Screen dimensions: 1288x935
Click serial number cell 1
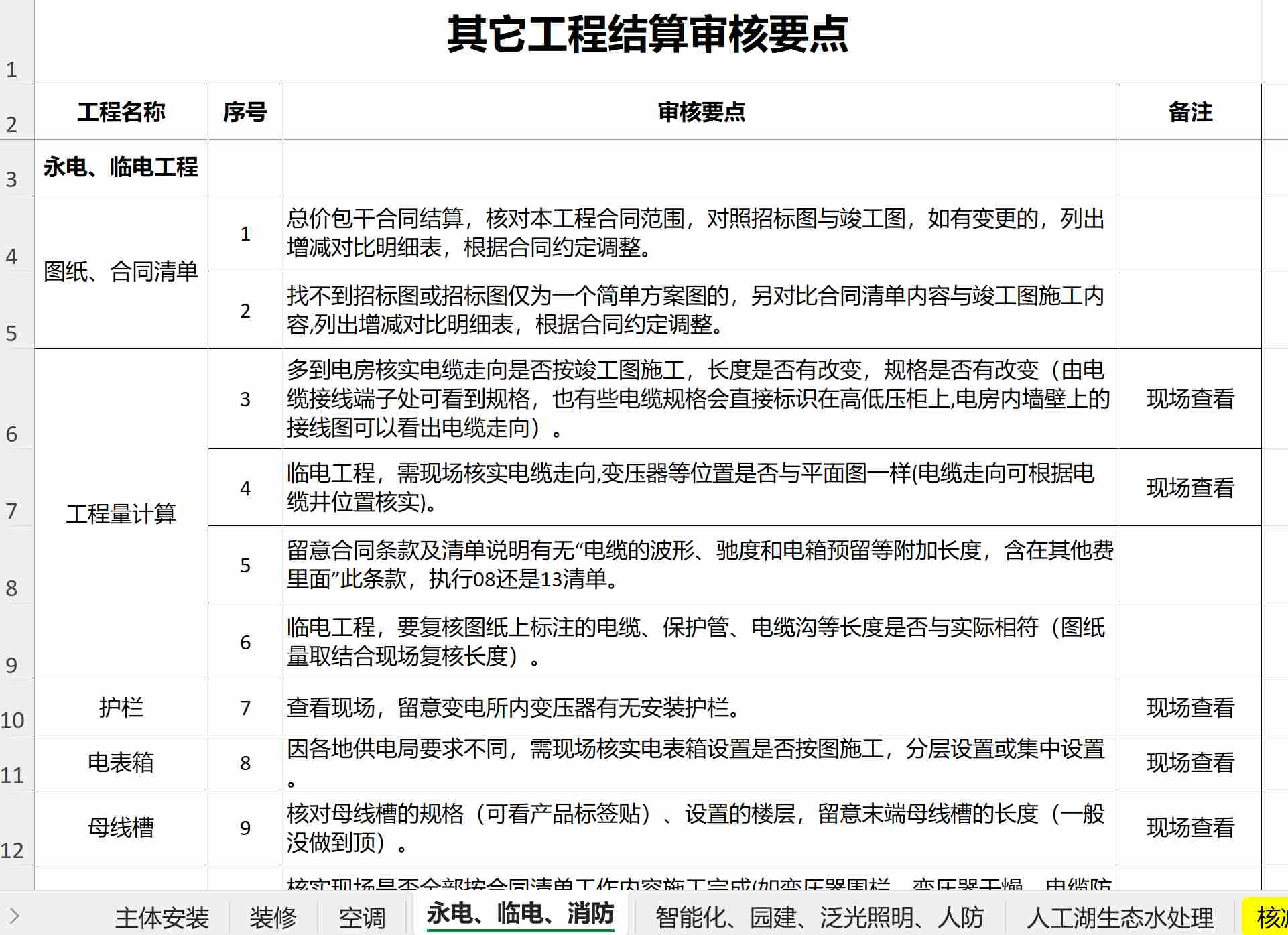pyautogui.click(x=245, y=233)
